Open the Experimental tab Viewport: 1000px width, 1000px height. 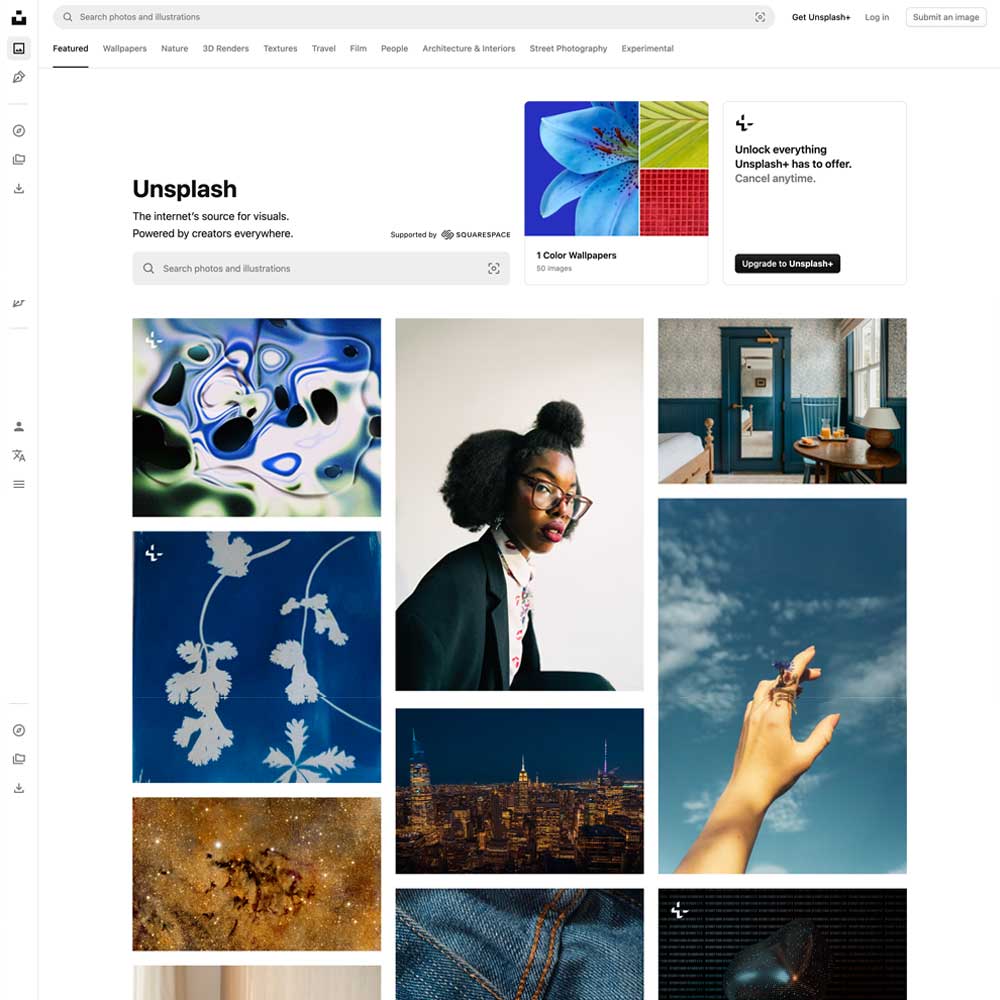pyautogui.click(x=647, y=48)
